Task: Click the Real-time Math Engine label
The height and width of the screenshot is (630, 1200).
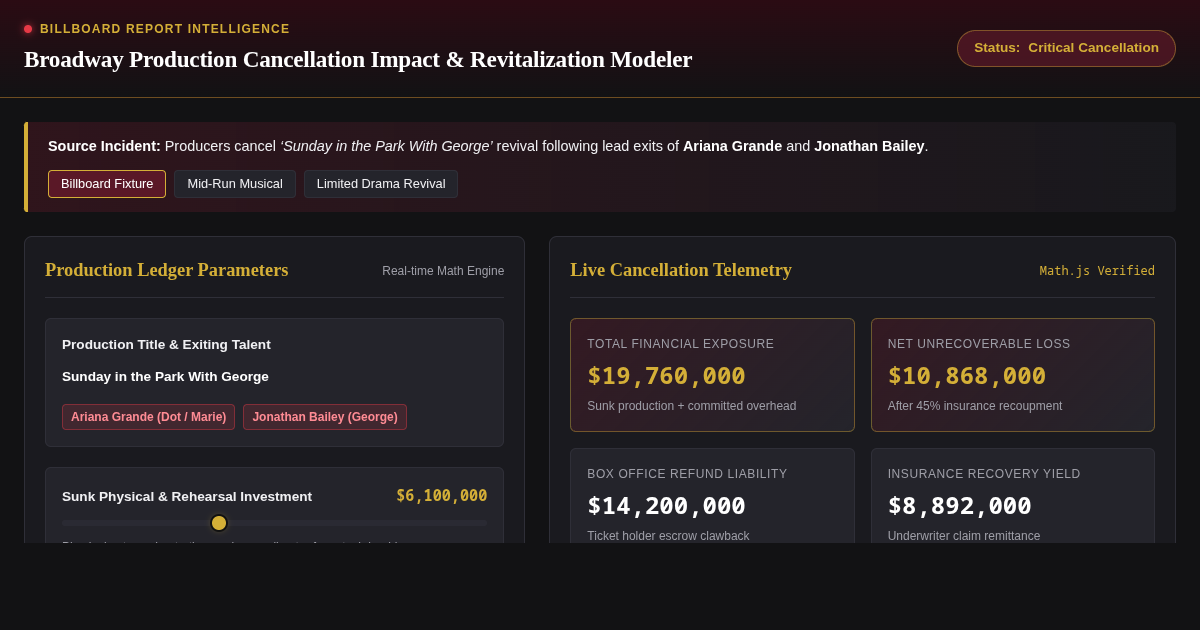Action: point(443,271)
